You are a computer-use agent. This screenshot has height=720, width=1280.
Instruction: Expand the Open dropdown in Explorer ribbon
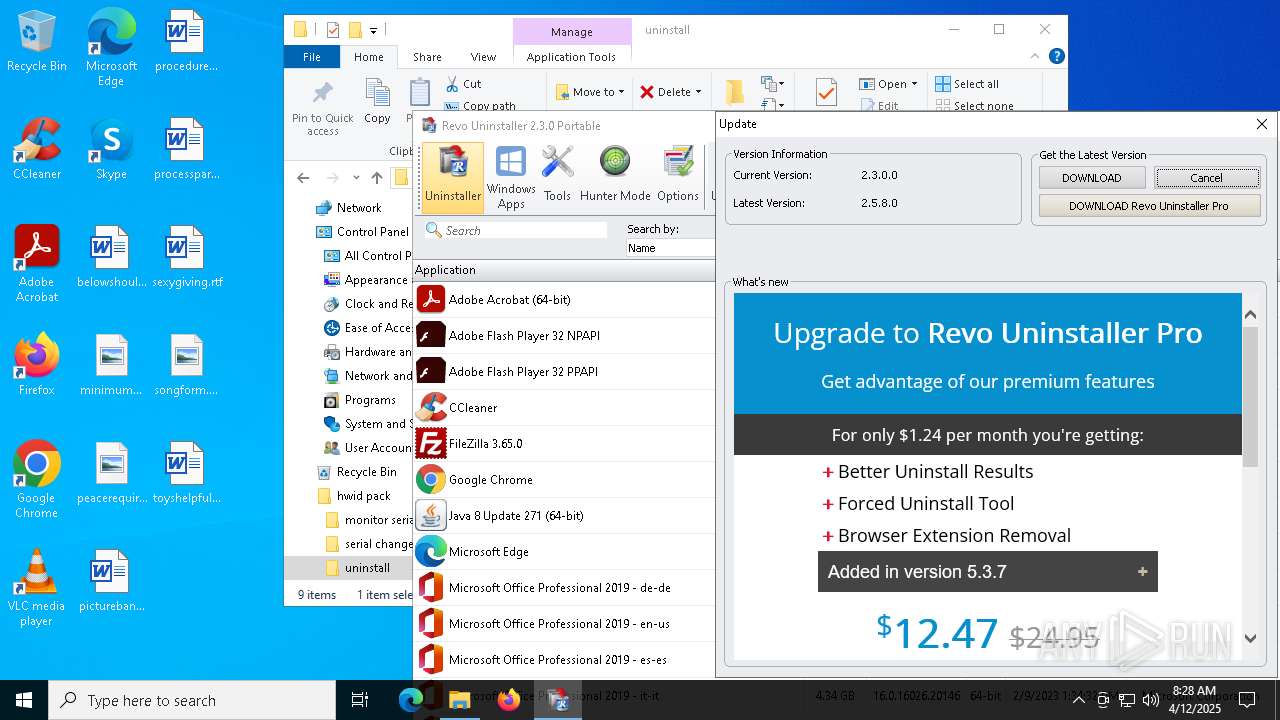[914, 84]
